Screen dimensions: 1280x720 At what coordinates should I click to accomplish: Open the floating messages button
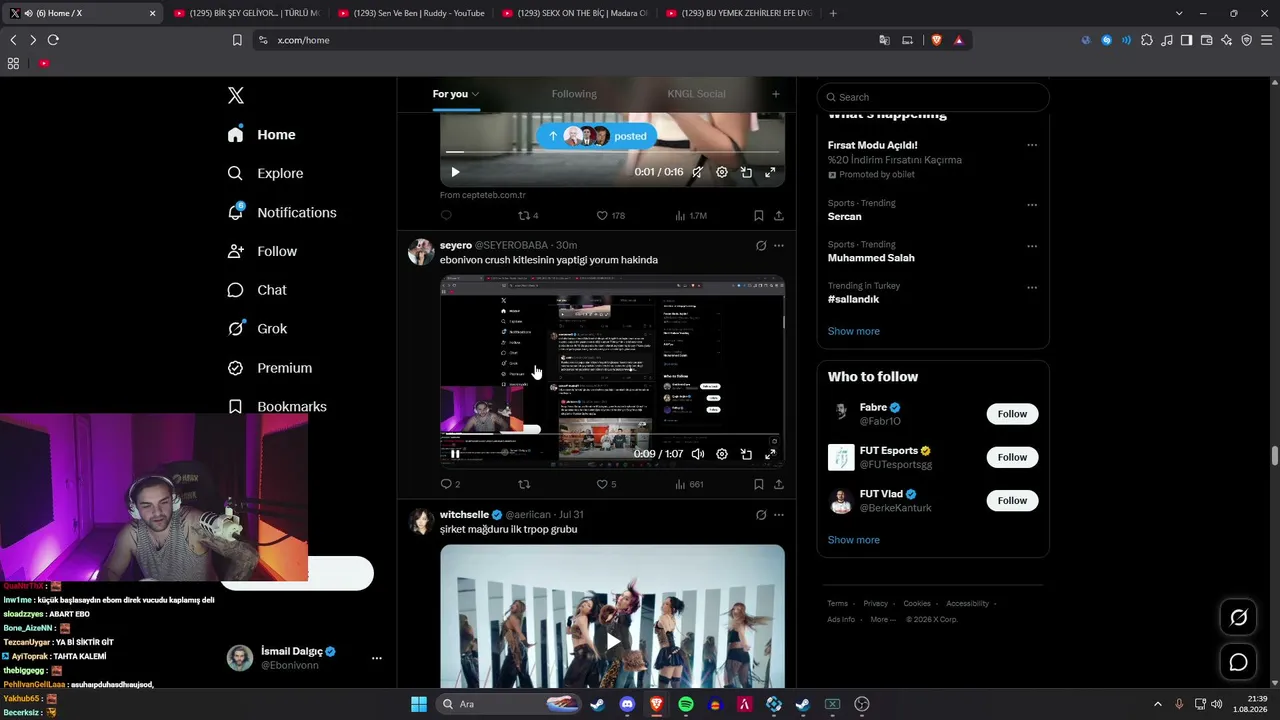(x=1238, y=662)
